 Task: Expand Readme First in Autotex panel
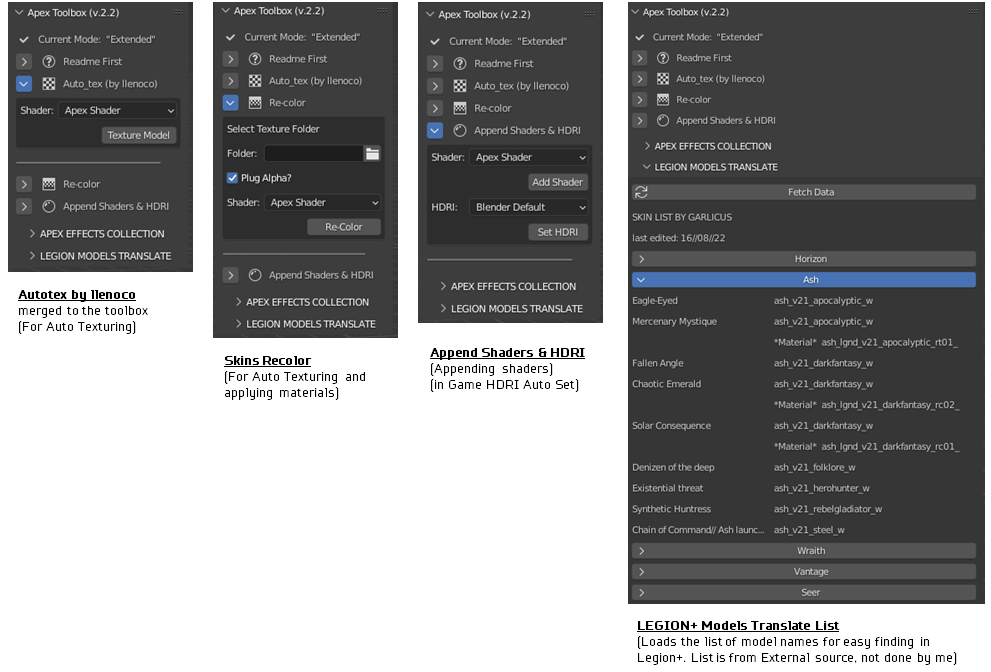coord(24,62)
